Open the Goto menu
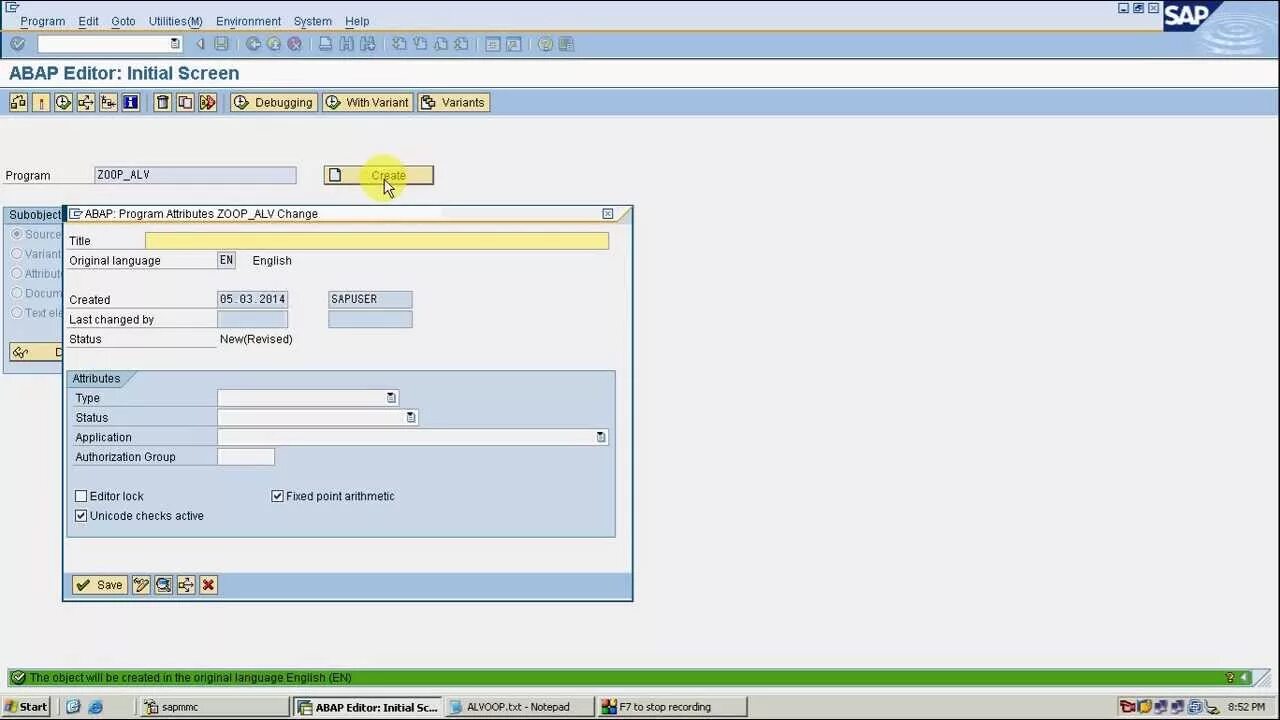1280x720 pixels. pos(123,21)
